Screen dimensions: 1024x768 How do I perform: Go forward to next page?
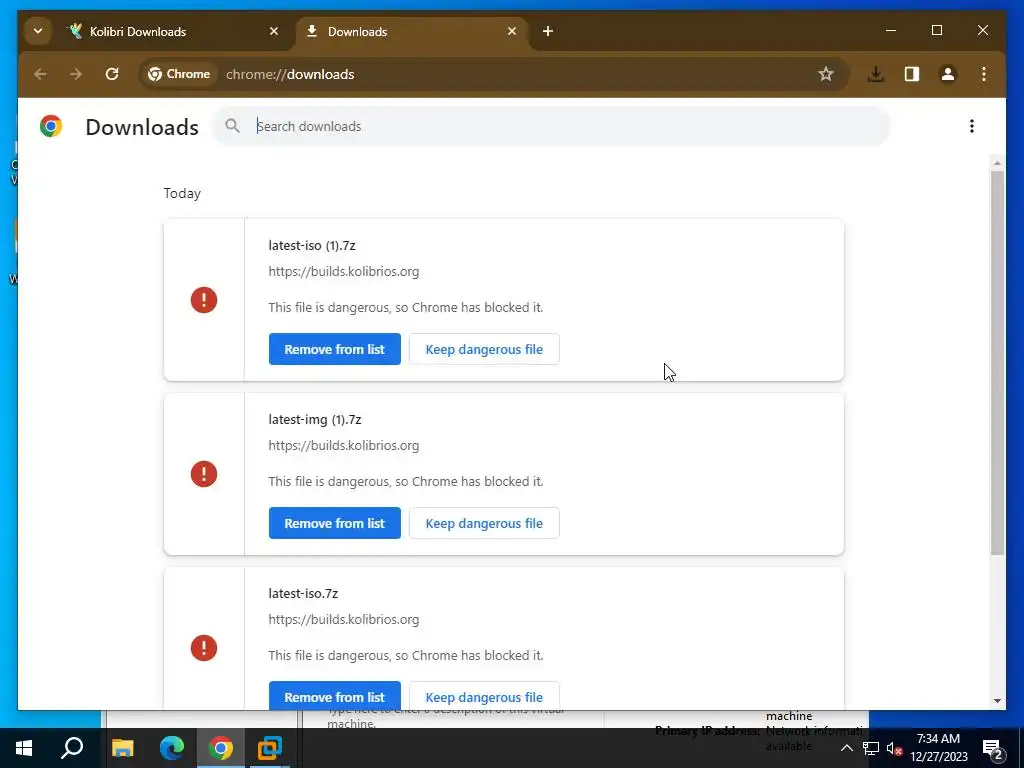pyautogui.click(x=76, y=74)
